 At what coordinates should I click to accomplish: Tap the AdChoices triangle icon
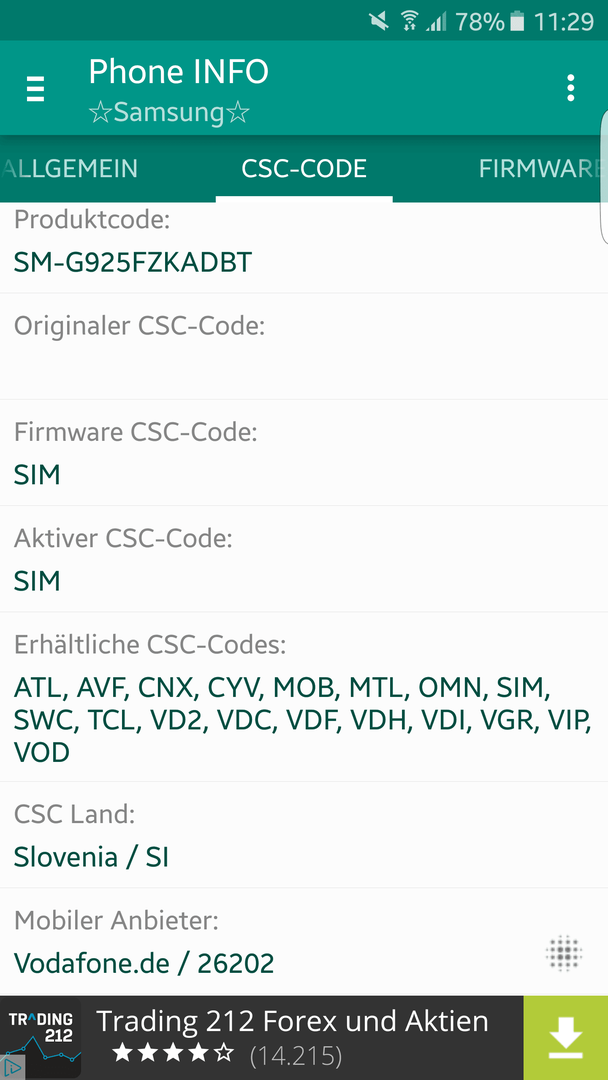point(11,1068)
